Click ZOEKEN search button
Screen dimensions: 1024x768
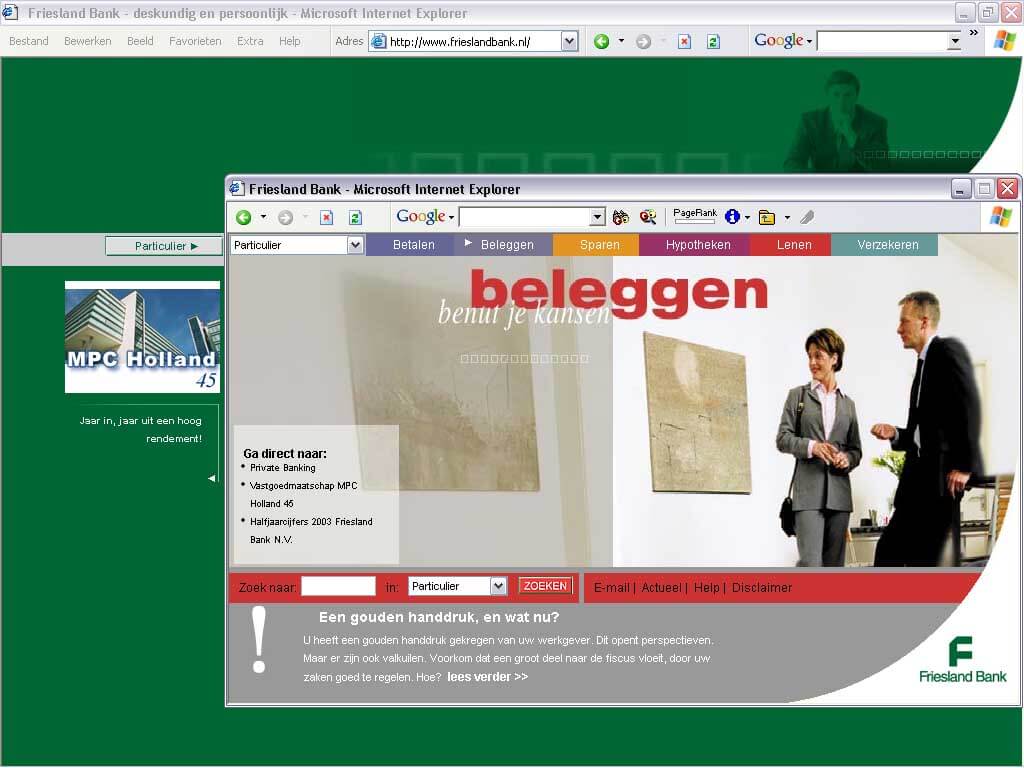(545, 586)
